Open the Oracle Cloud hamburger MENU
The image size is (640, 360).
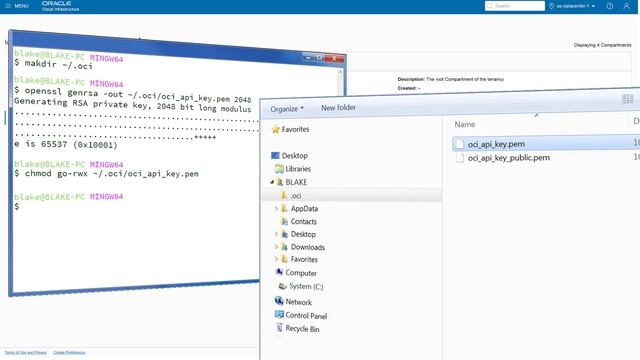(17, 6)
